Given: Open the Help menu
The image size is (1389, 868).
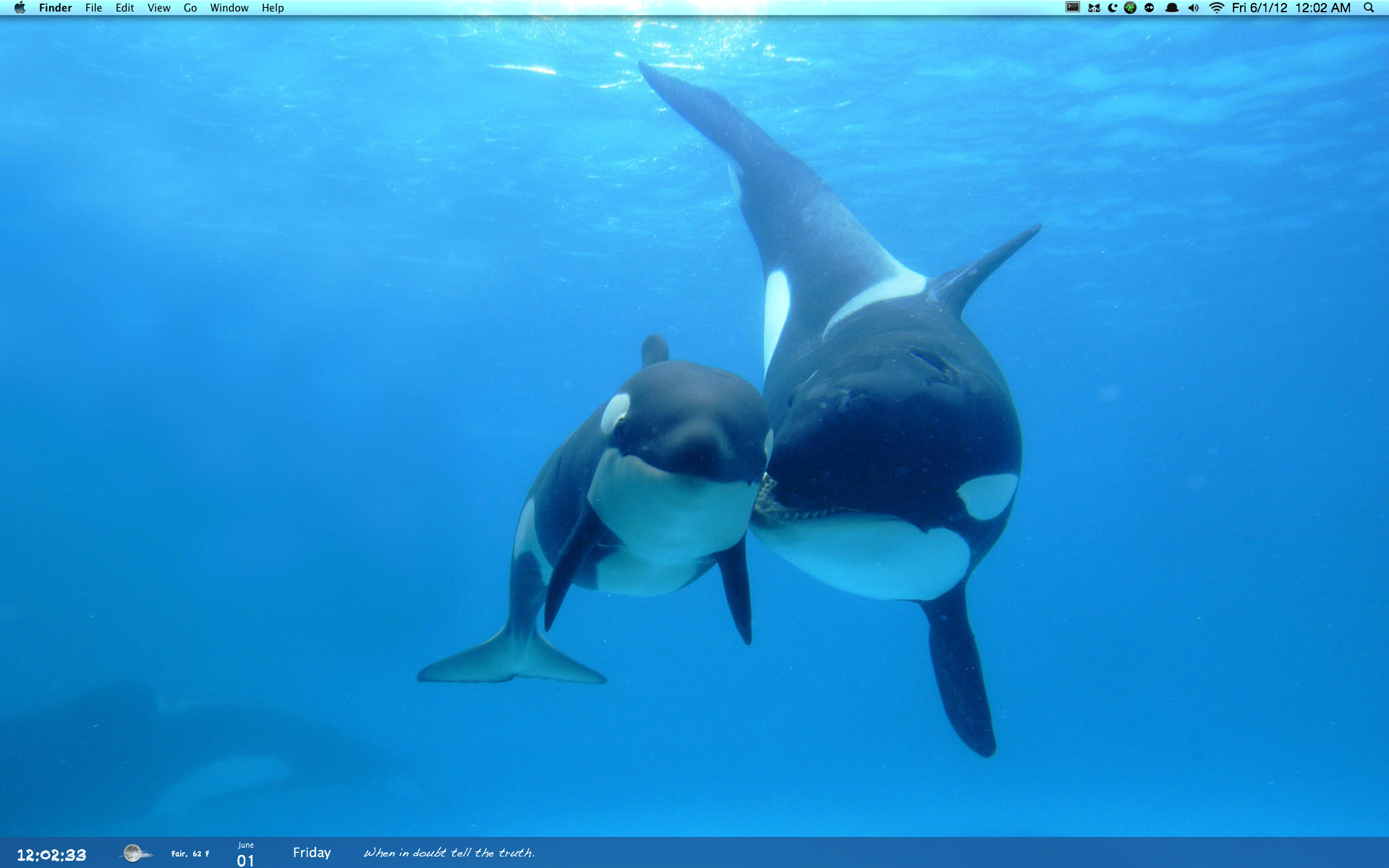Looking at the screenshot, I should click(273, 8).
